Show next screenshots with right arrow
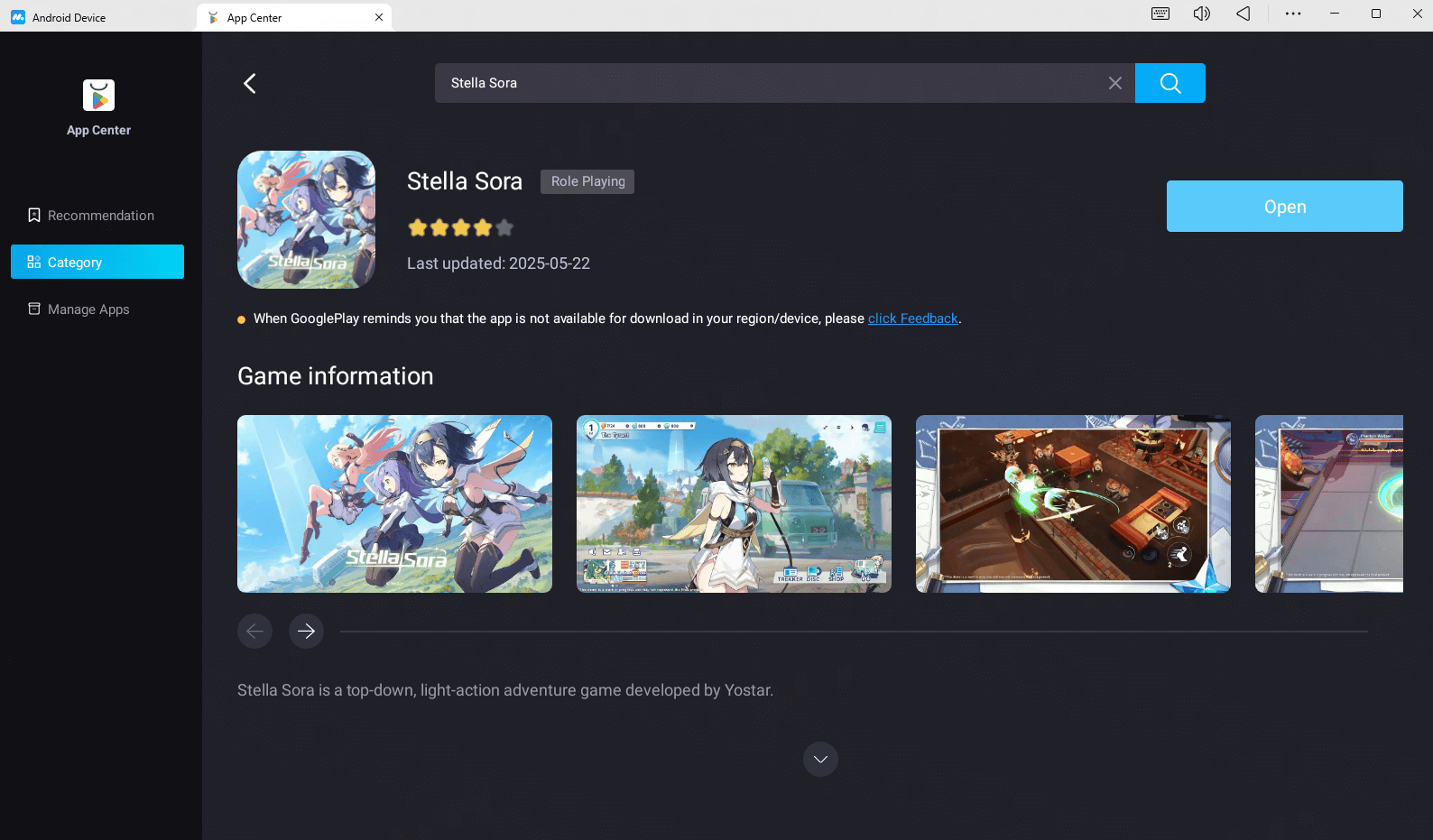 306,631
